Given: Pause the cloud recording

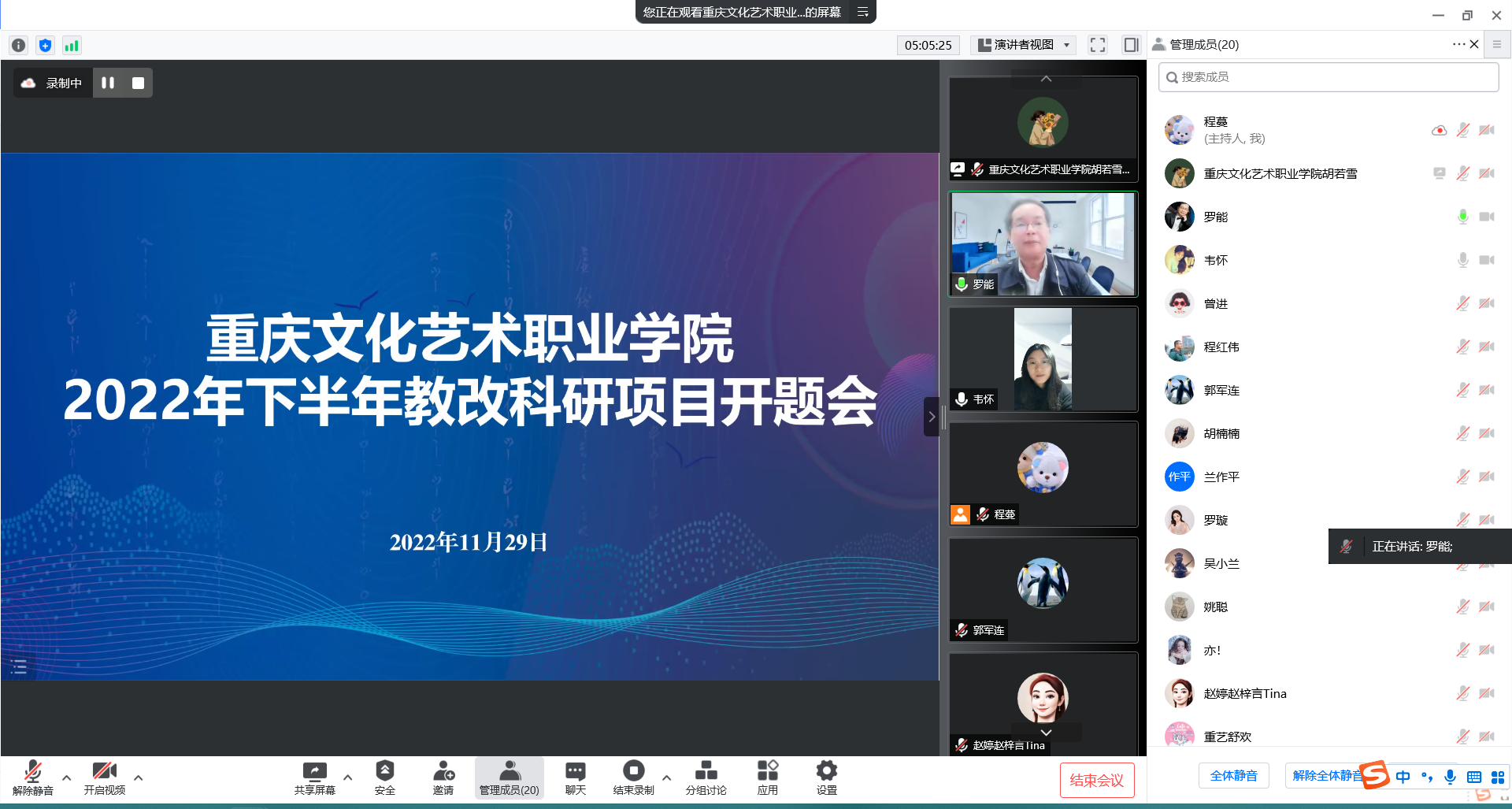Looking at the screenshot, I should coord(108,82).
